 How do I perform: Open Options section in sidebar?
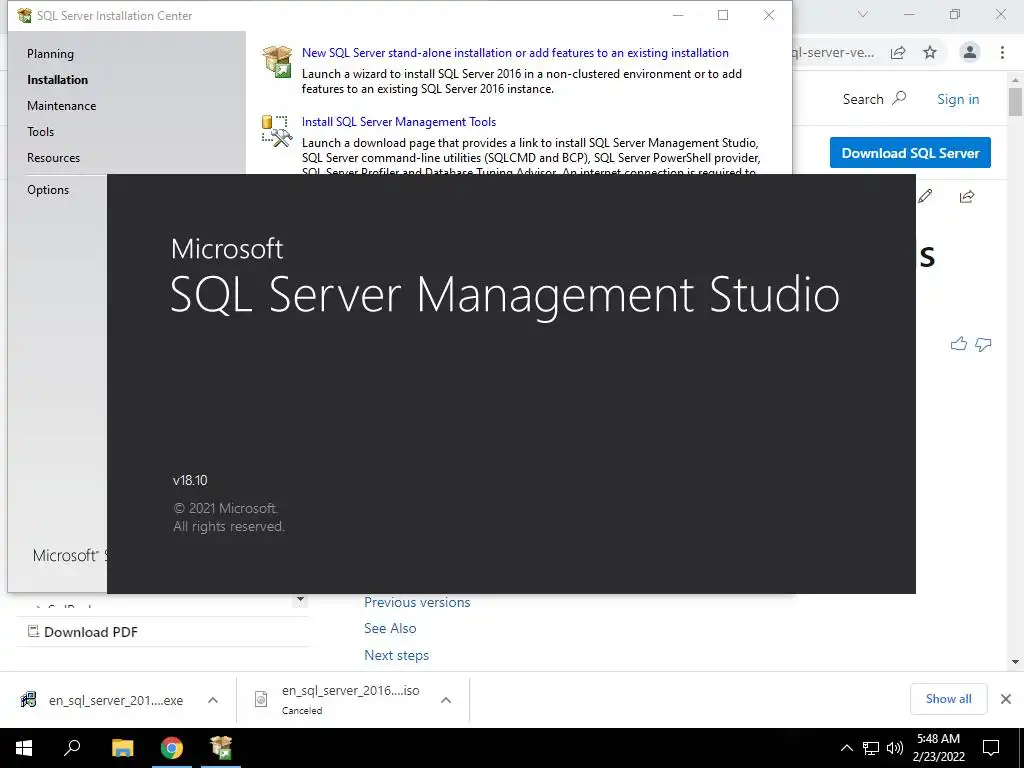click(48, 190)
